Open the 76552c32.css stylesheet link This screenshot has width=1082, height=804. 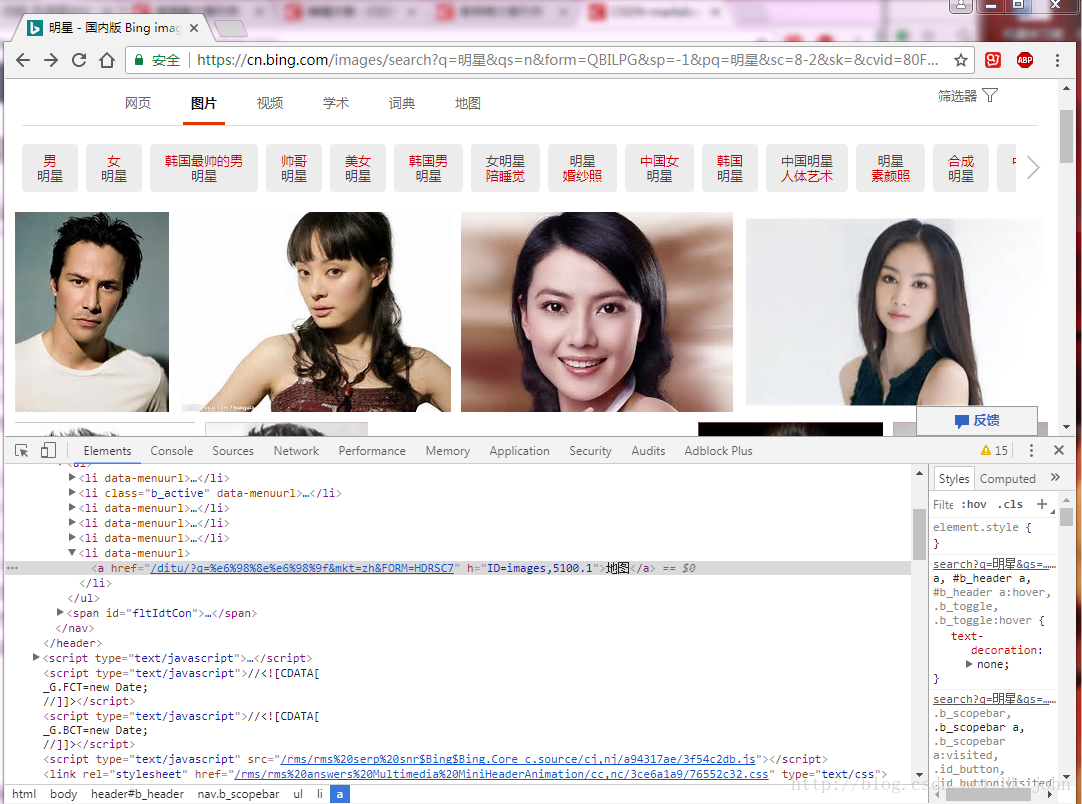pos(501,774)
